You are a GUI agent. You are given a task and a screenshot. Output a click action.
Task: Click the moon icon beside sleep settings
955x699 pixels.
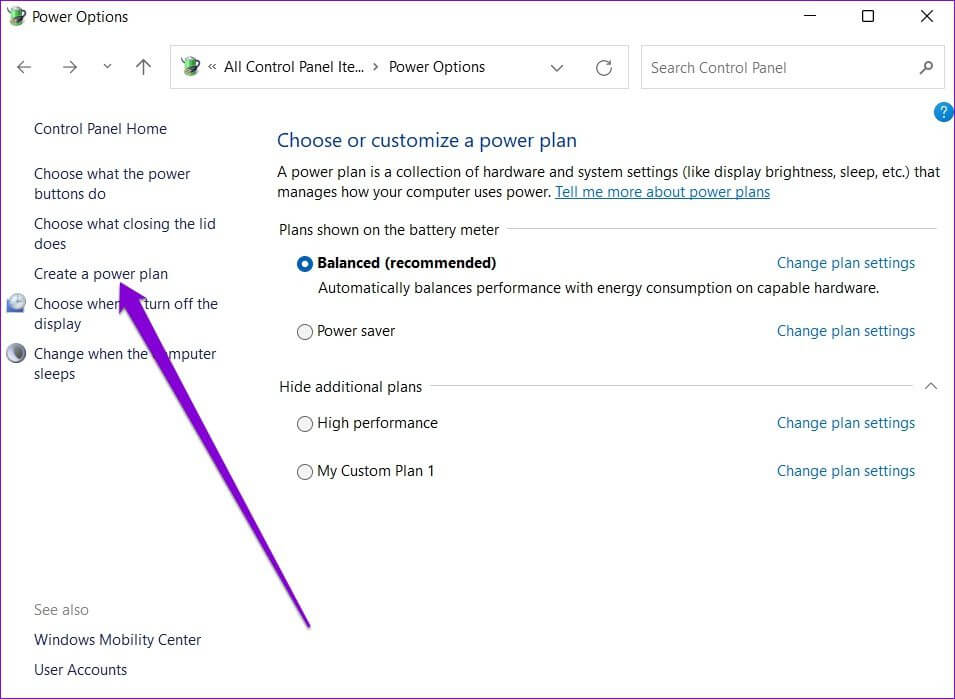[16, 354]
